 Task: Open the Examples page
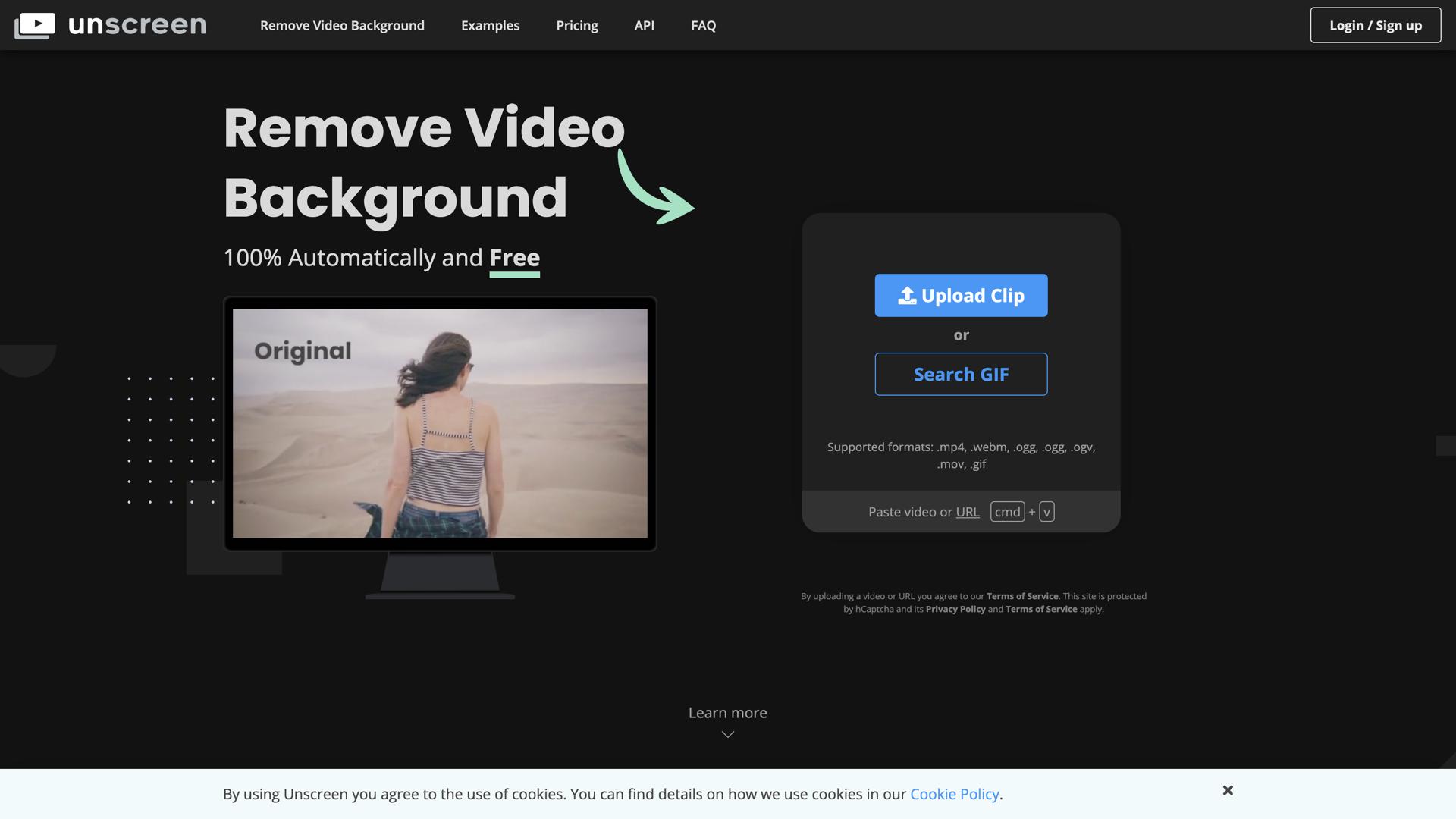(x=490, y=25)
